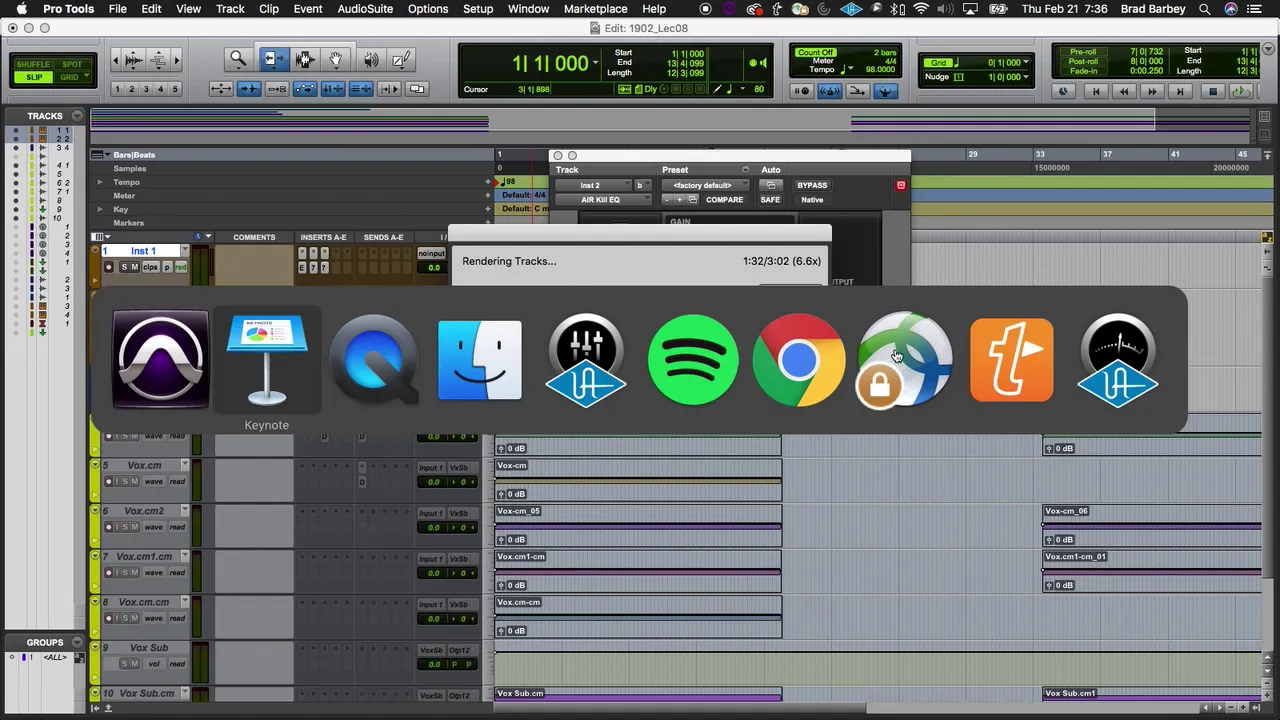Zoom out horizontally with left arrow

[x=115, y=61]
